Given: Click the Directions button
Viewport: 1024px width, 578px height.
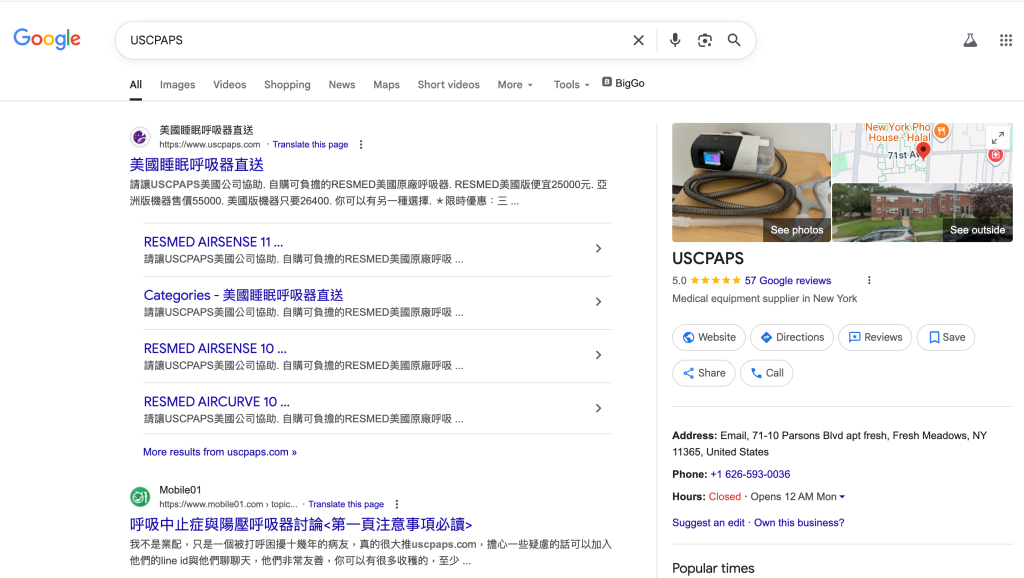Looking at the screenshot, I should point(791,338).
